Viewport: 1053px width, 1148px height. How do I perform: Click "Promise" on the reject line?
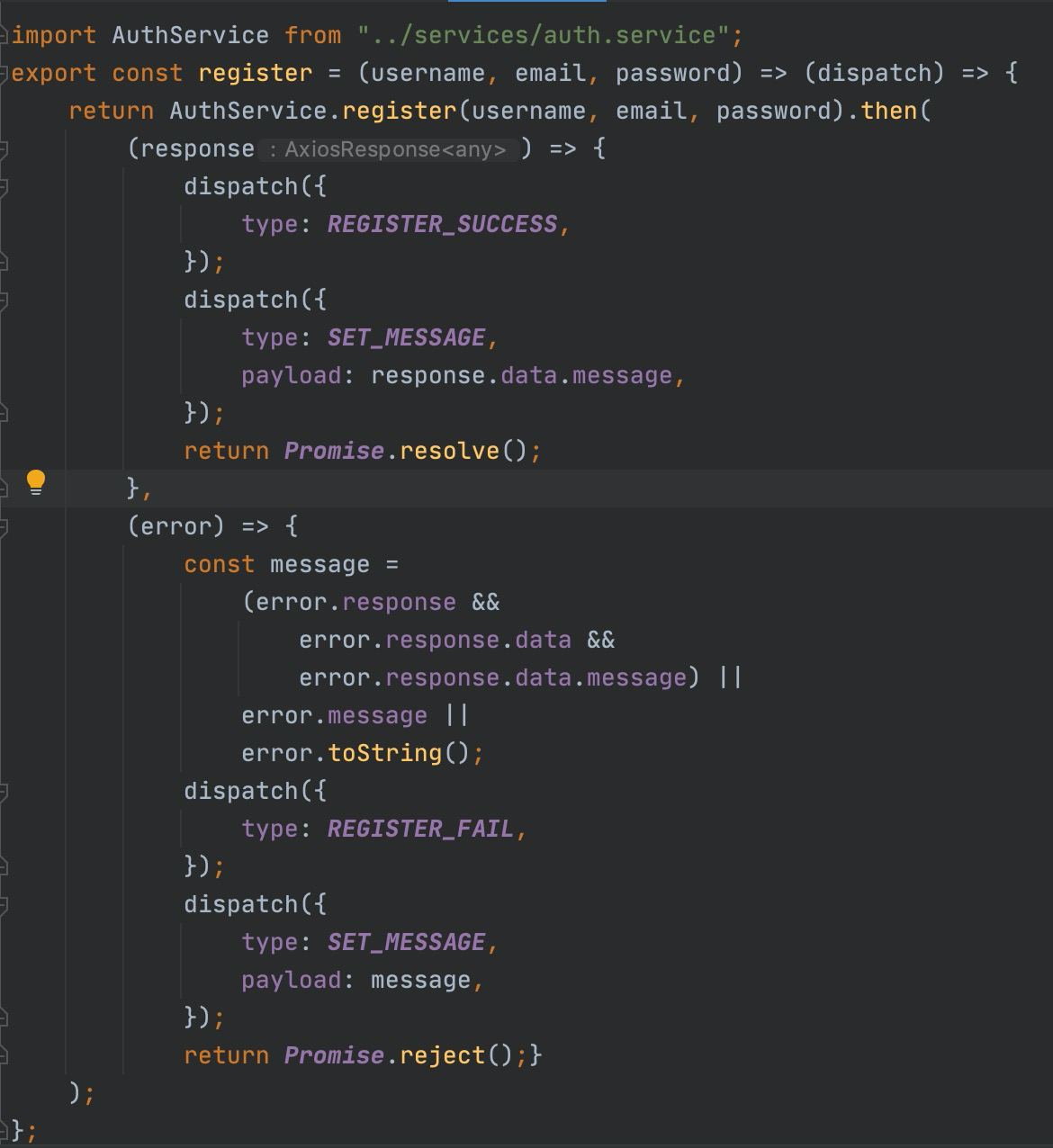click(x=334, y=1055)
